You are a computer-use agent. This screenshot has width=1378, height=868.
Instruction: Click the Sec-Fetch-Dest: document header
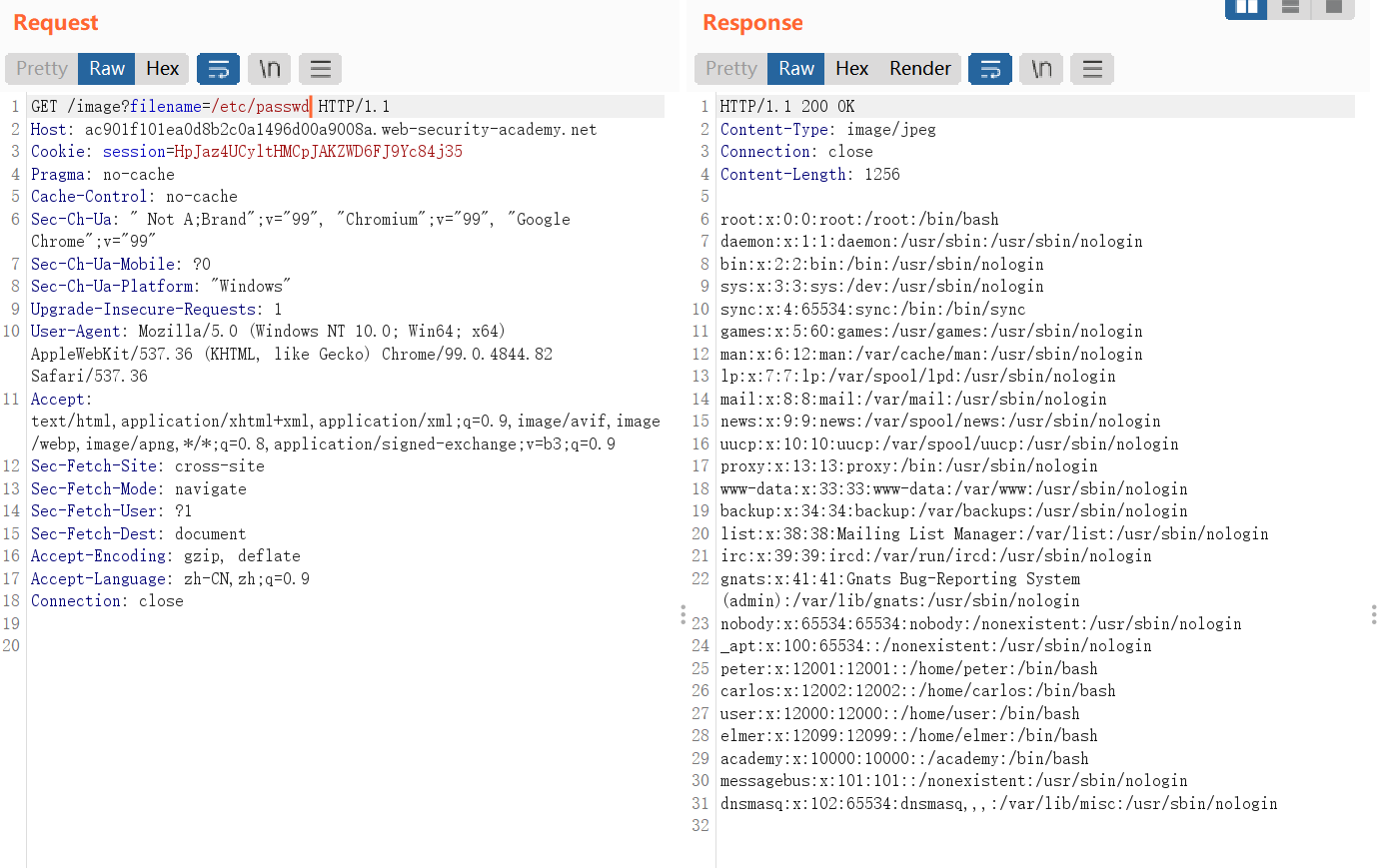click(x=139, y=533)
